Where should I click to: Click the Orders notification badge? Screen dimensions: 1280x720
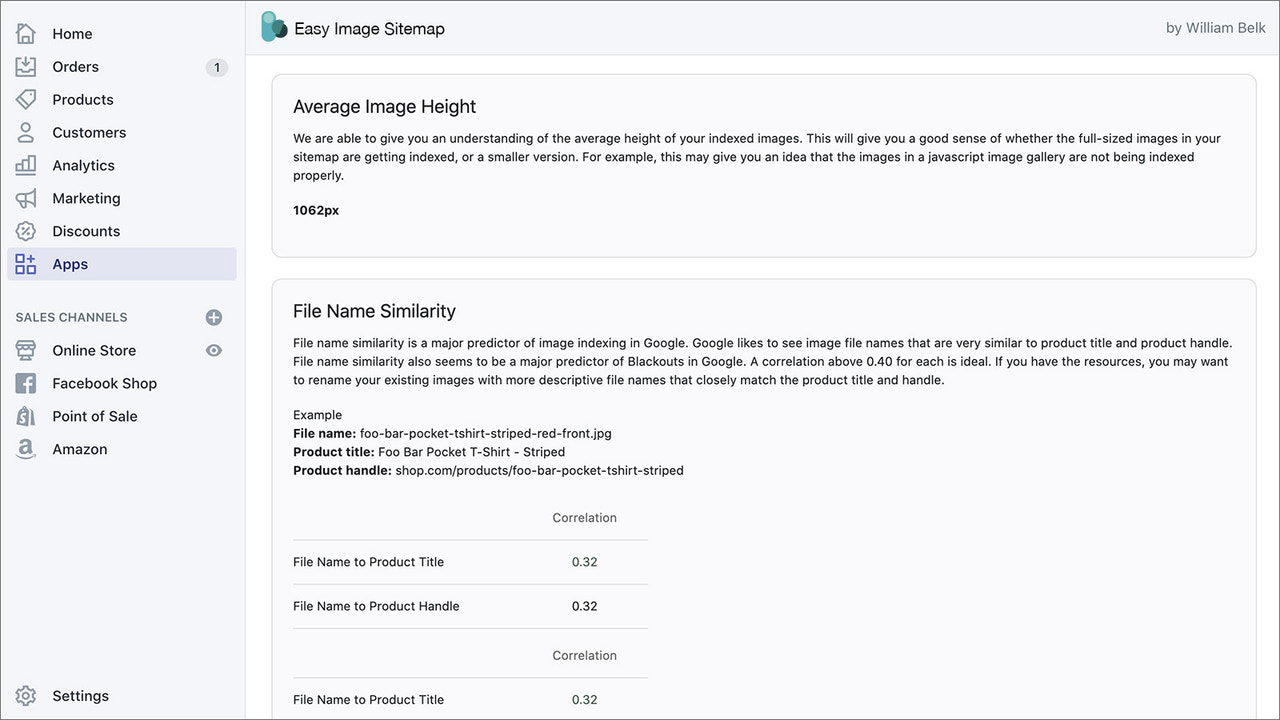click(216, 67)
